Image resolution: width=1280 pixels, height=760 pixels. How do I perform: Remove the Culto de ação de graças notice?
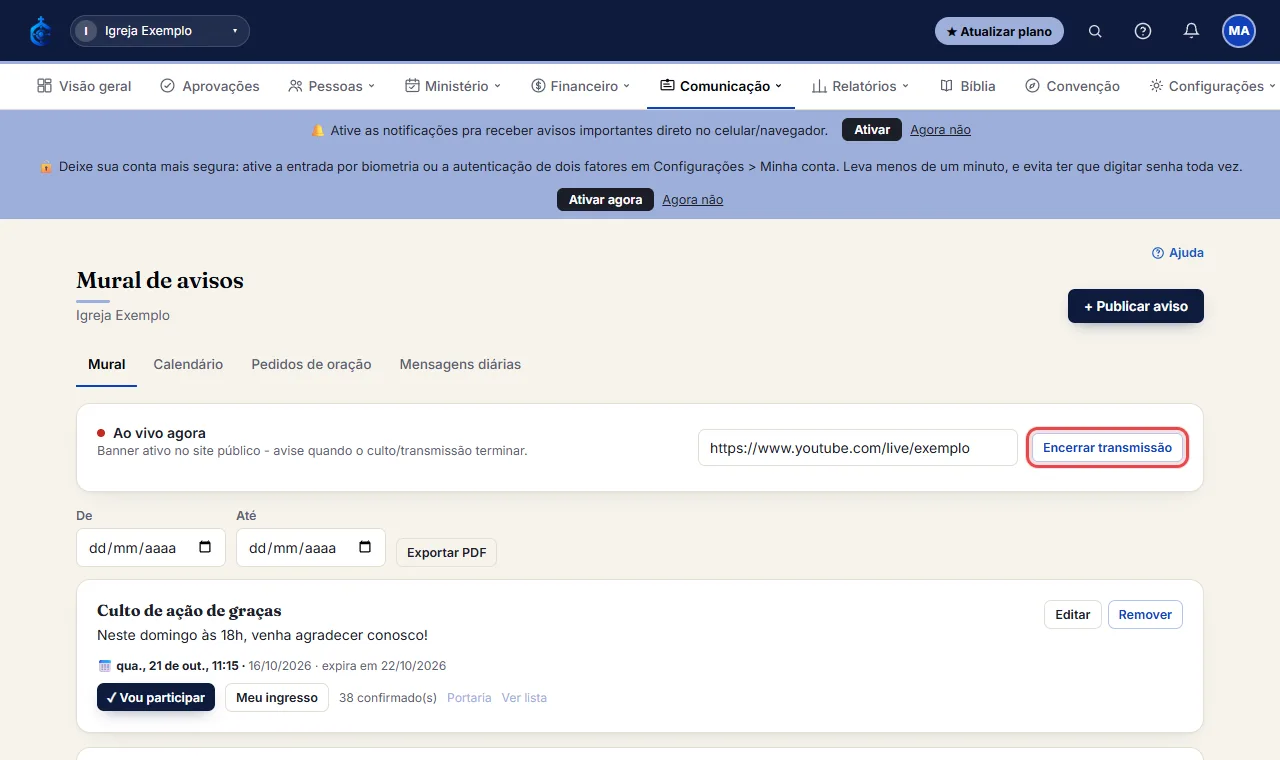(x=1145, y=614)
